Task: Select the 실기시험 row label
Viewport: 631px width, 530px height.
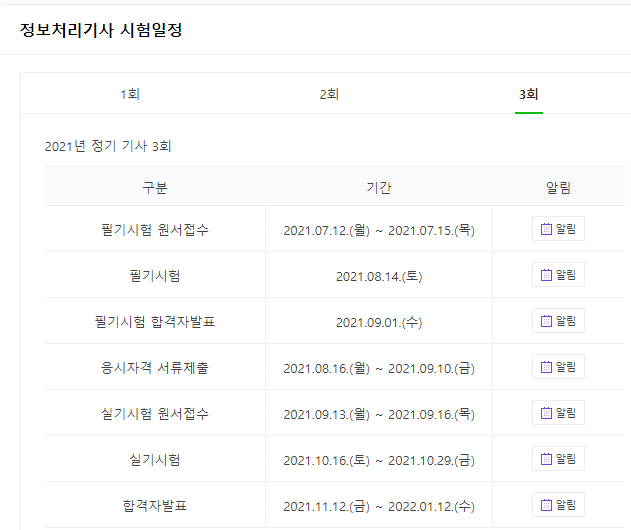Action: [155, 460]
